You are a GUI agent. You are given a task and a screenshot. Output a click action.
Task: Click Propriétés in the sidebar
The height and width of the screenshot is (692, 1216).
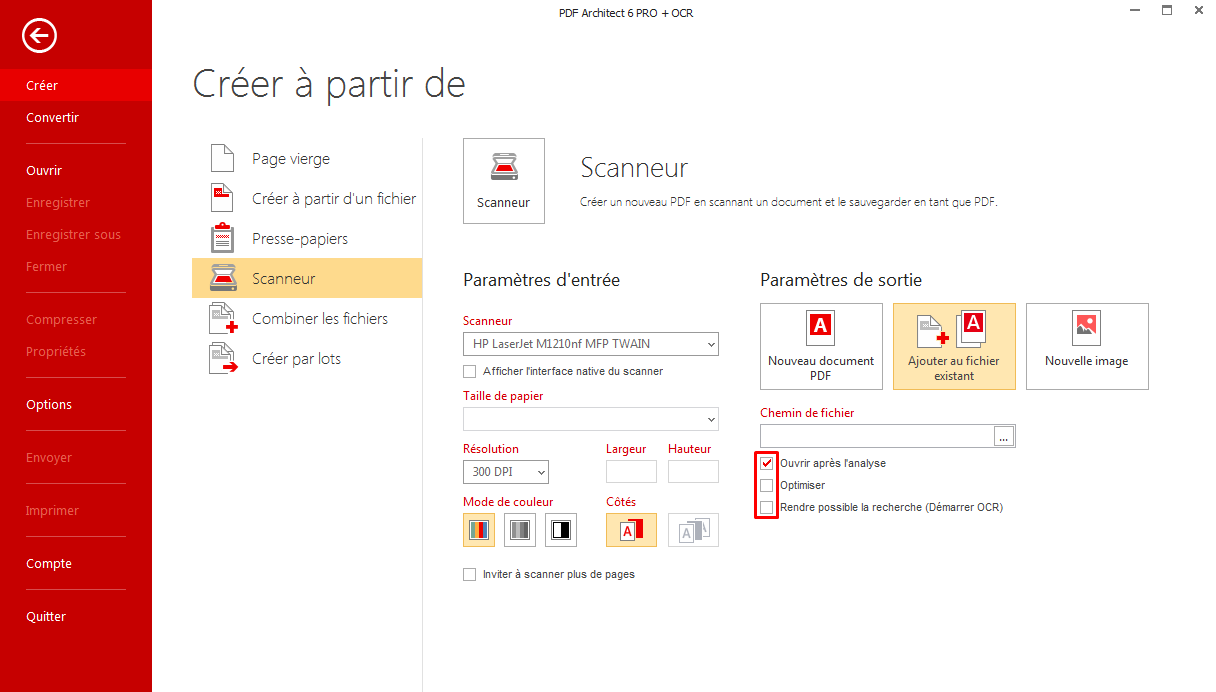76,351
